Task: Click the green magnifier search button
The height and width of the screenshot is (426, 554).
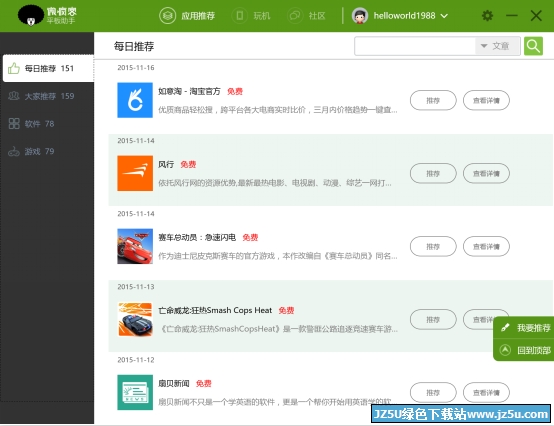Action: pos(533,46)
